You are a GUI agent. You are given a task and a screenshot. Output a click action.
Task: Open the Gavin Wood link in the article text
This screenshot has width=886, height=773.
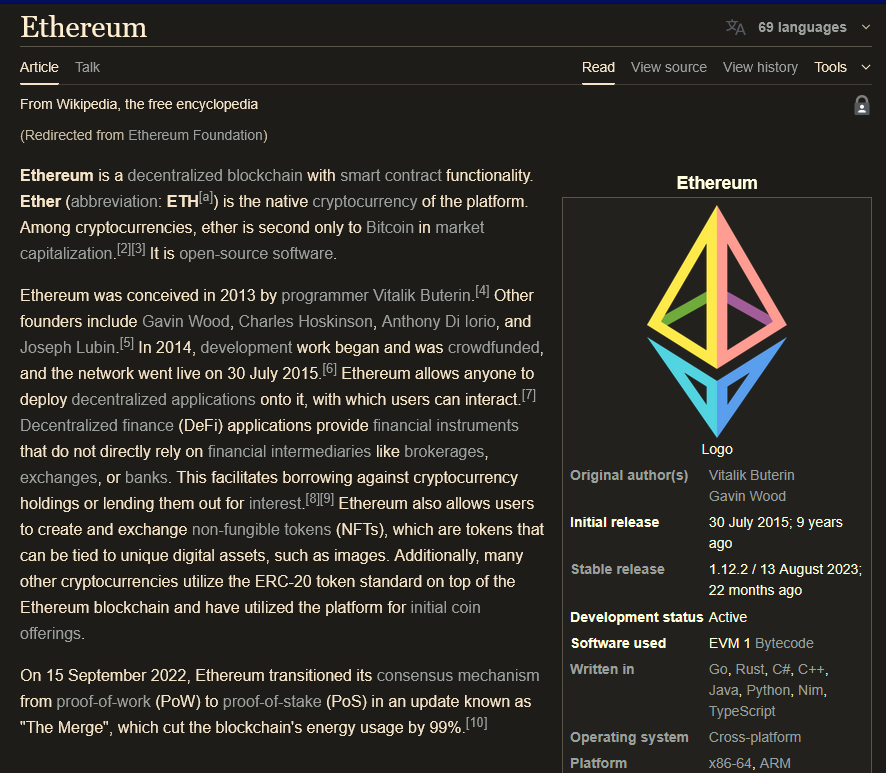(186, 322)
